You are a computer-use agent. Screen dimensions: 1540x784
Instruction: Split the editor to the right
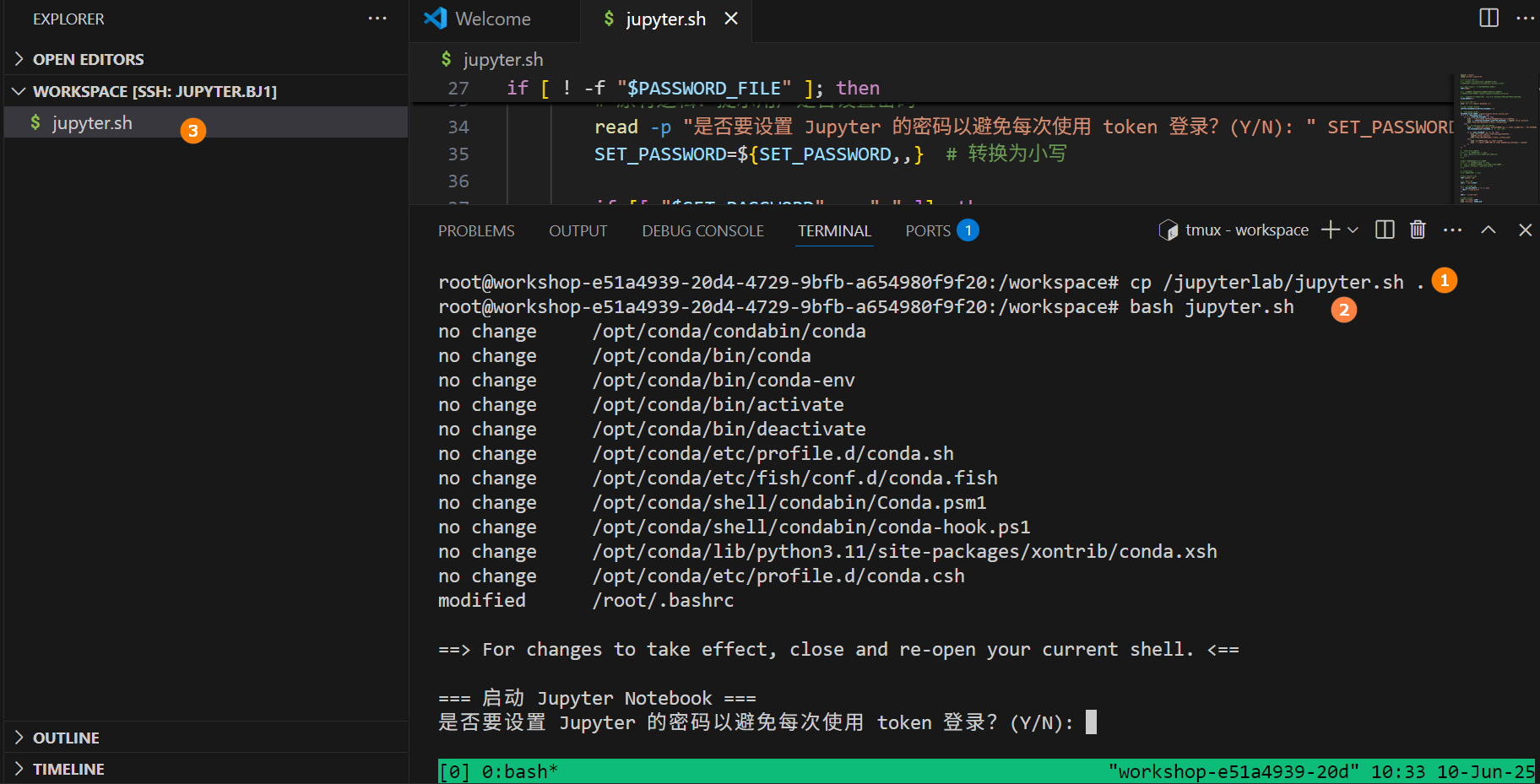point(1488,18)
